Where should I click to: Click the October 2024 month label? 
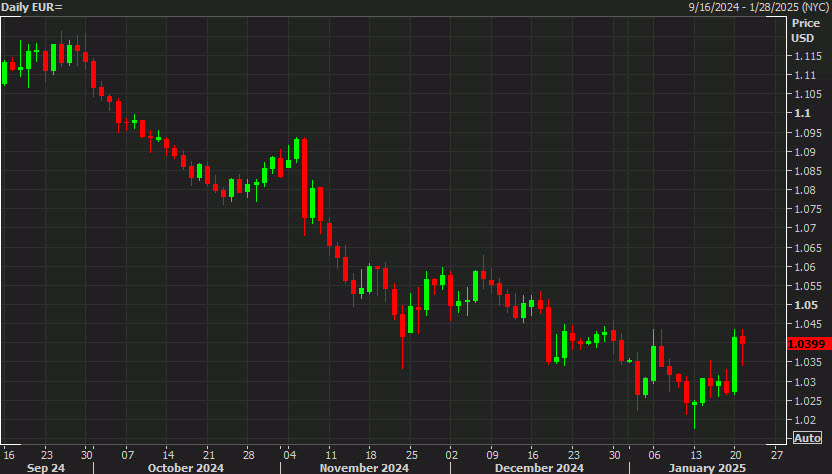(186, 468)
